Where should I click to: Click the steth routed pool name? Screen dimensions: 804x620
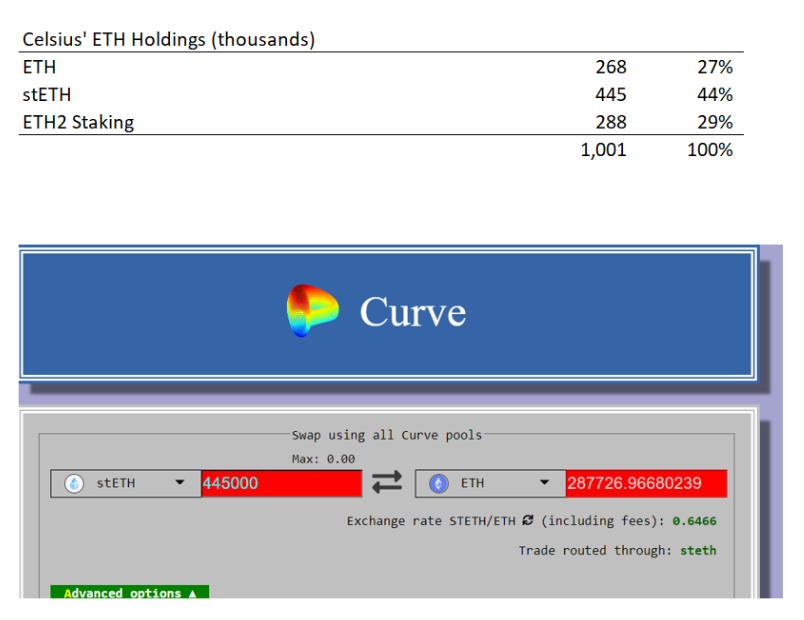click(x=698, y=550)
